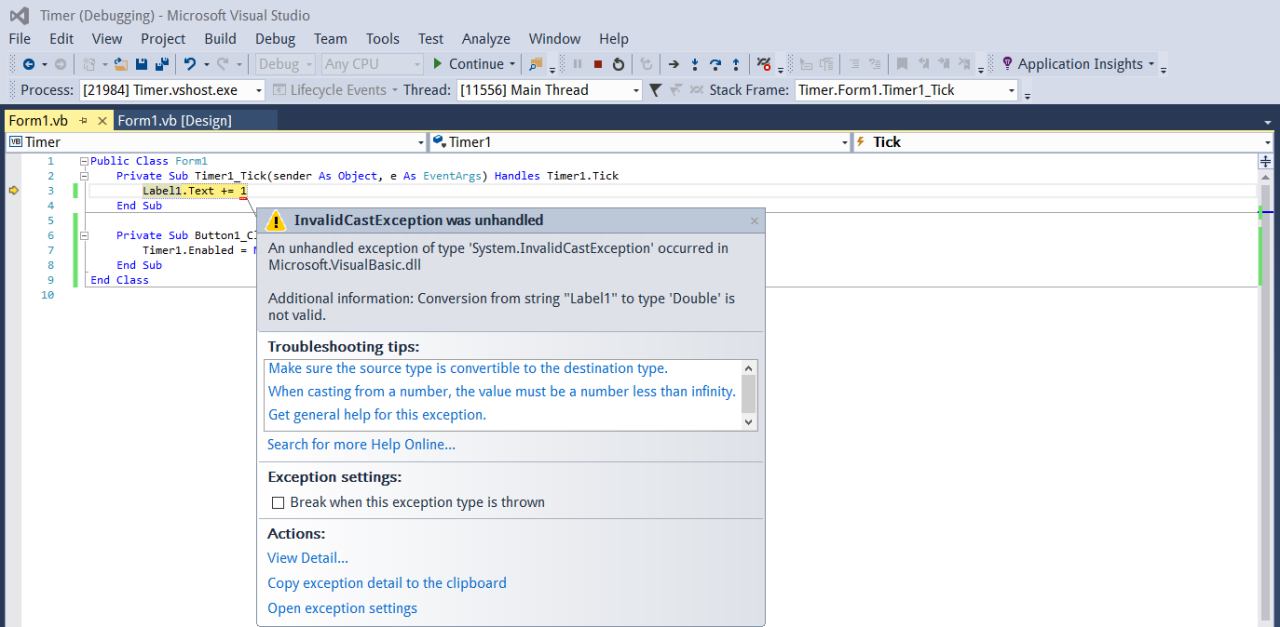Close the Form1.vb tab with X
The height and width of the screenshot is (627, 1280).
101,121
